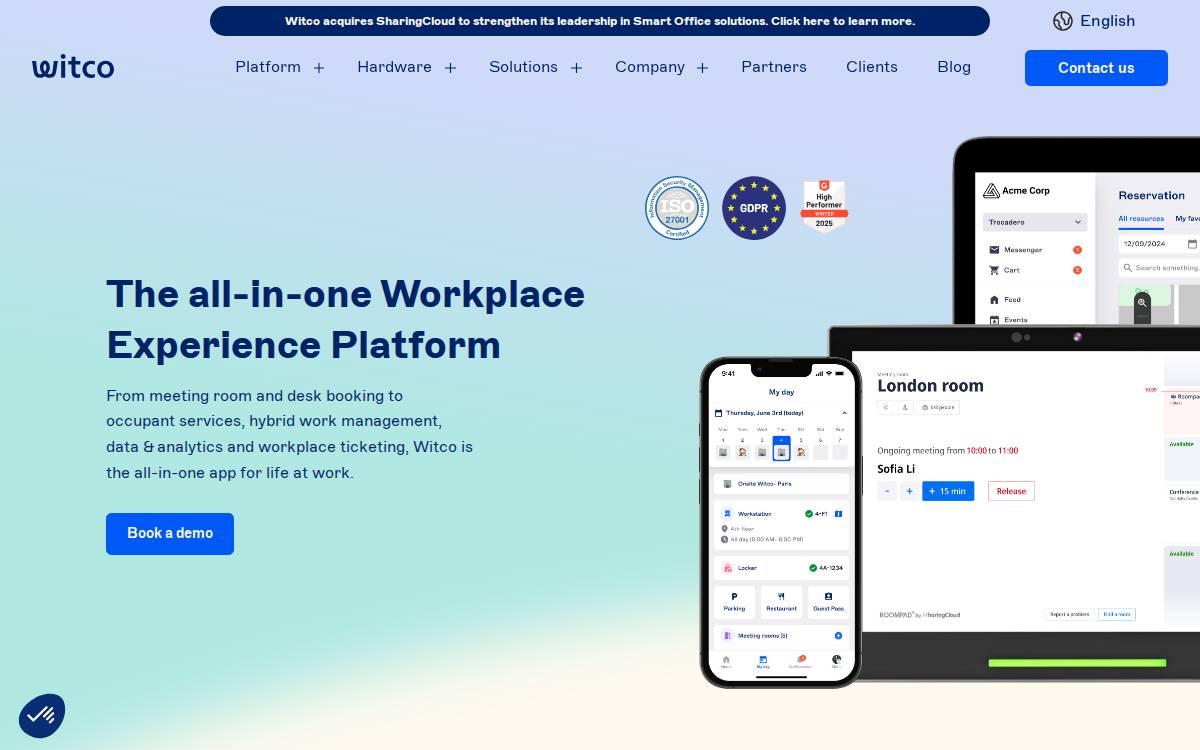Click the + 15 min button

948,491
